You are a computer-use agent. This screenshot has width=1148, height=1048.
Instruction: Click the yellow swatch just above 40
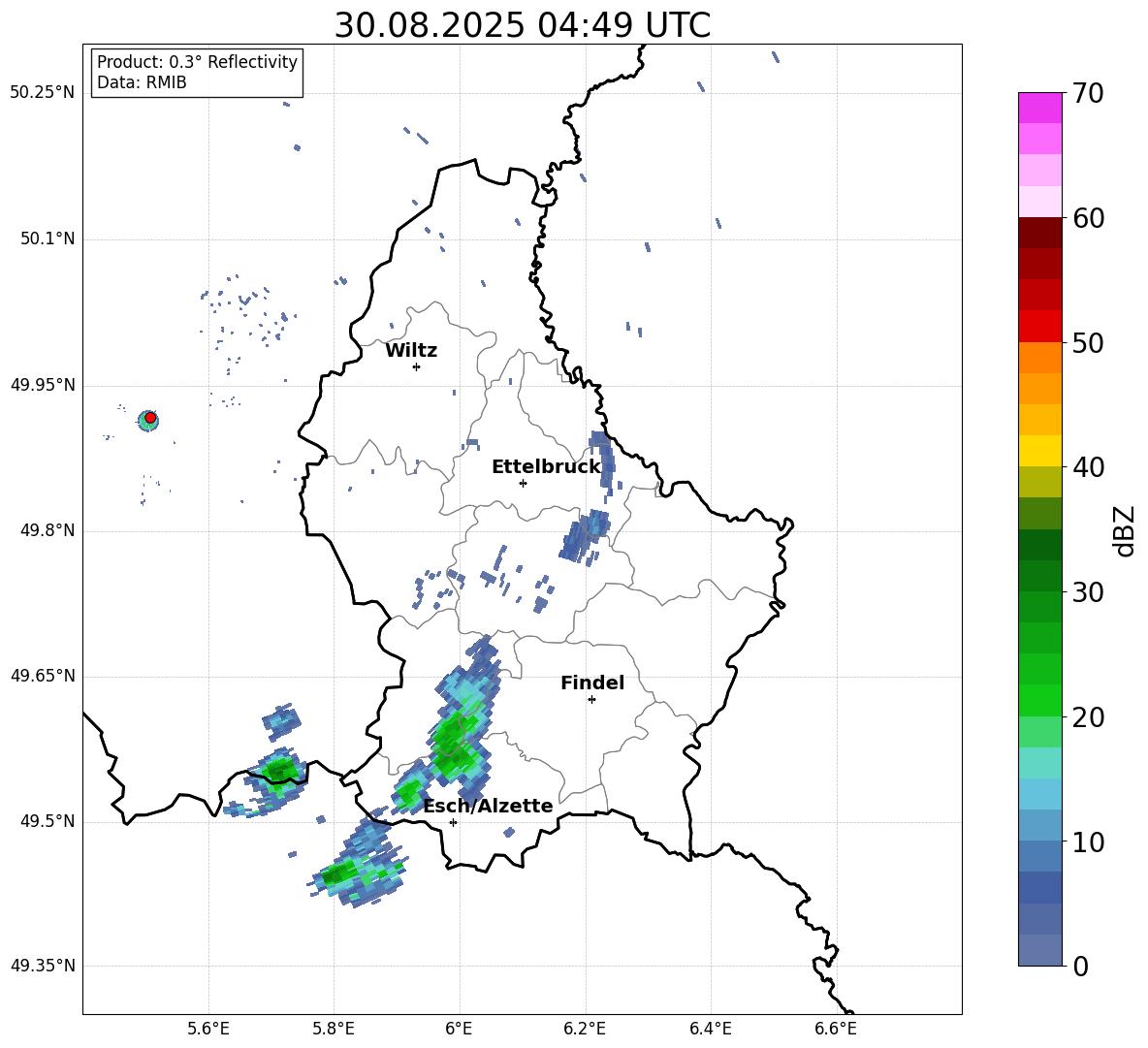point(1039,451)
